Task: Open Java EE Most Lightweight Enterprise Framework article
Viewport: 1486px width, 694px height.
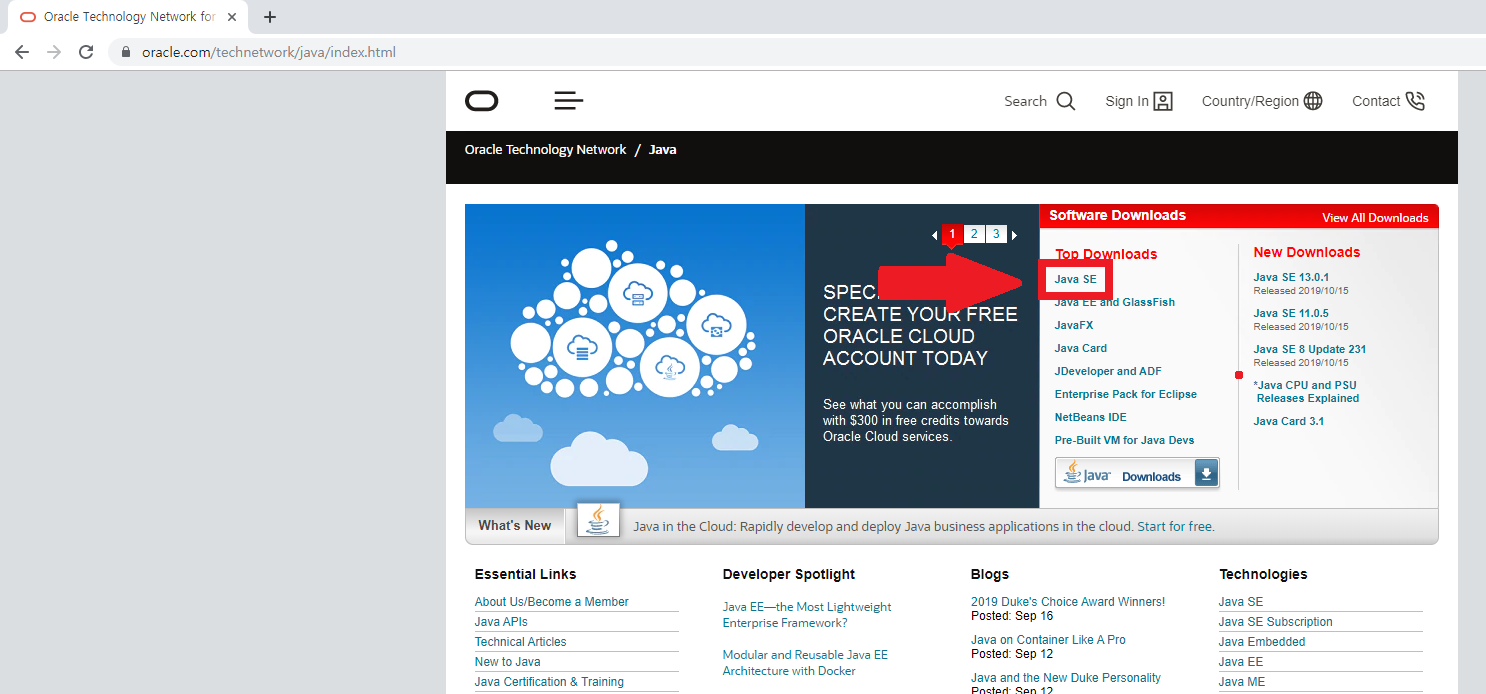Action: [807, 615]
